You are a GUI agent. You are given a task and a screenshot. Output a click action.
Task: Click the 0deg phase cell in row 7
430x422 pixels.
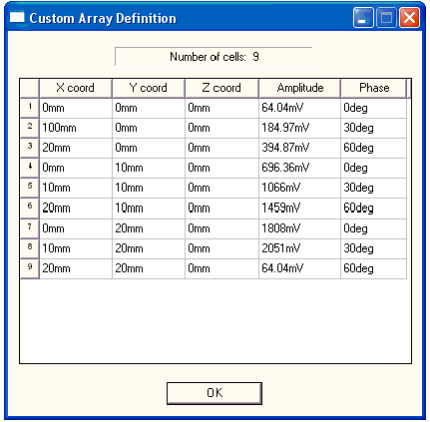(373, 229)
